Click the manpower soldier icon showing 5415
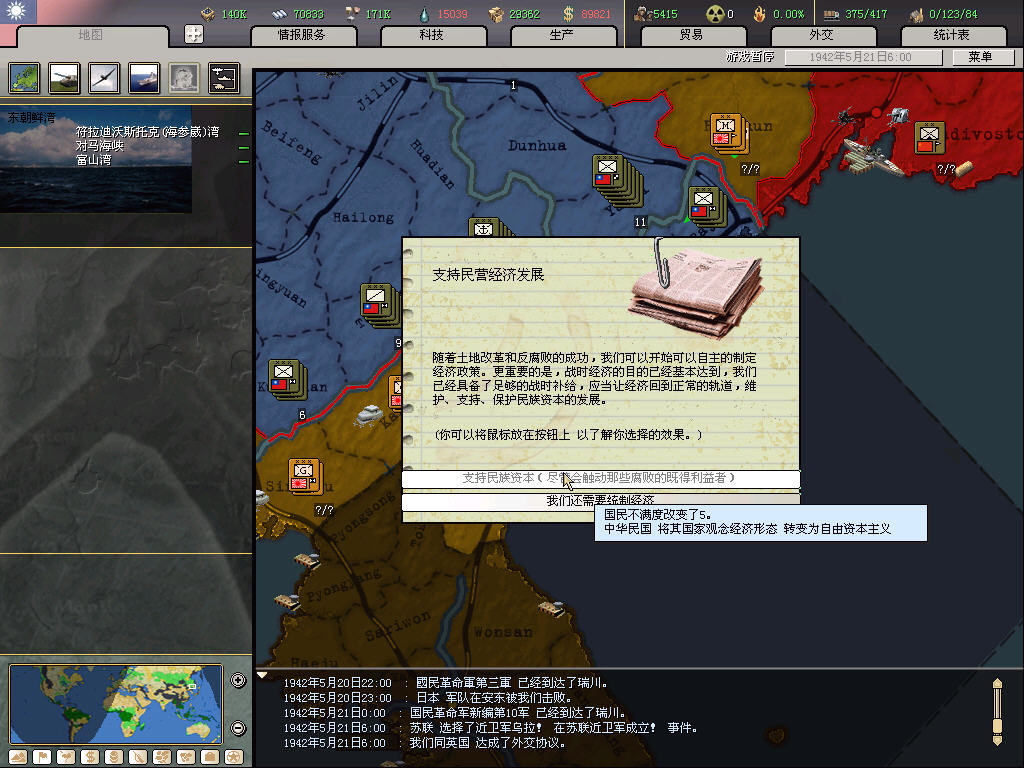The height and width of the screenshot is (768, 1024). tap(643, 14)
